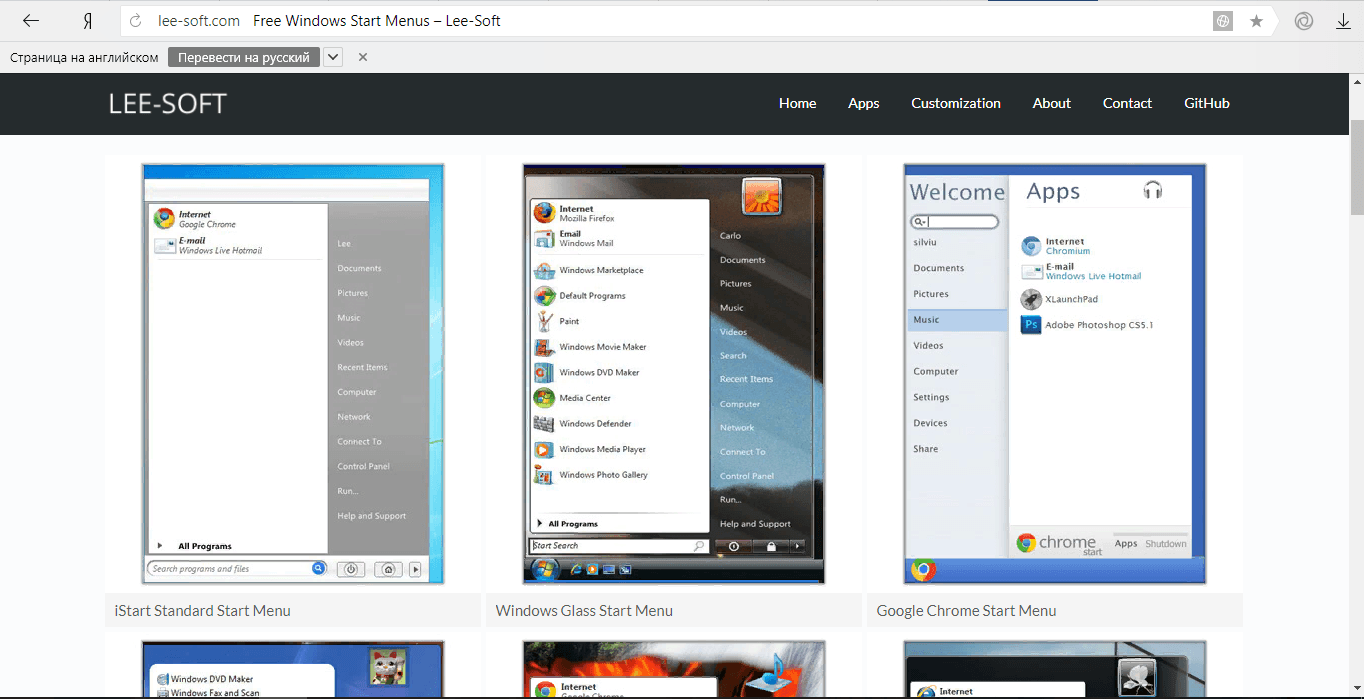The height and width of the screenshot is (699, 1364).
Task: Open the Customization menu item
Action: 956,103
